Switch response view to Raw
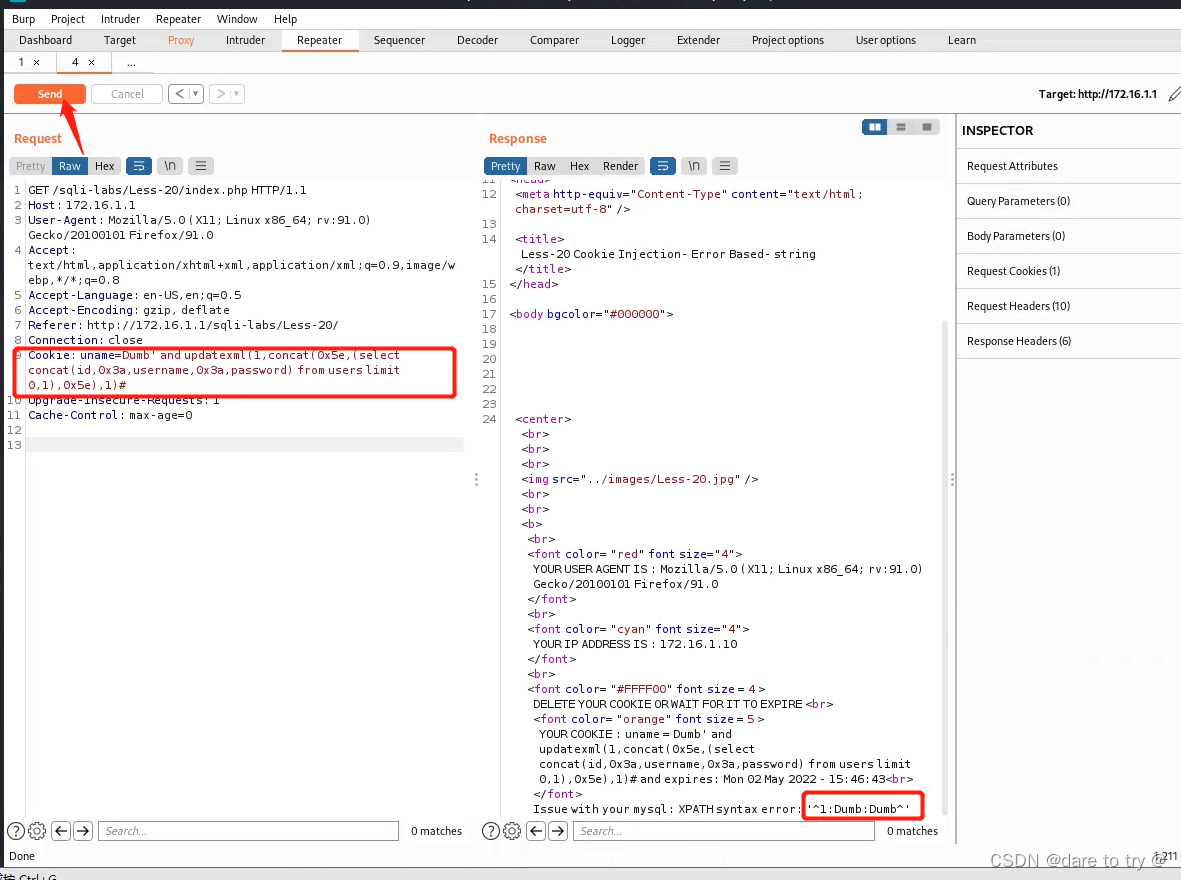The image size is (1181, 880). tap(545, 167)
